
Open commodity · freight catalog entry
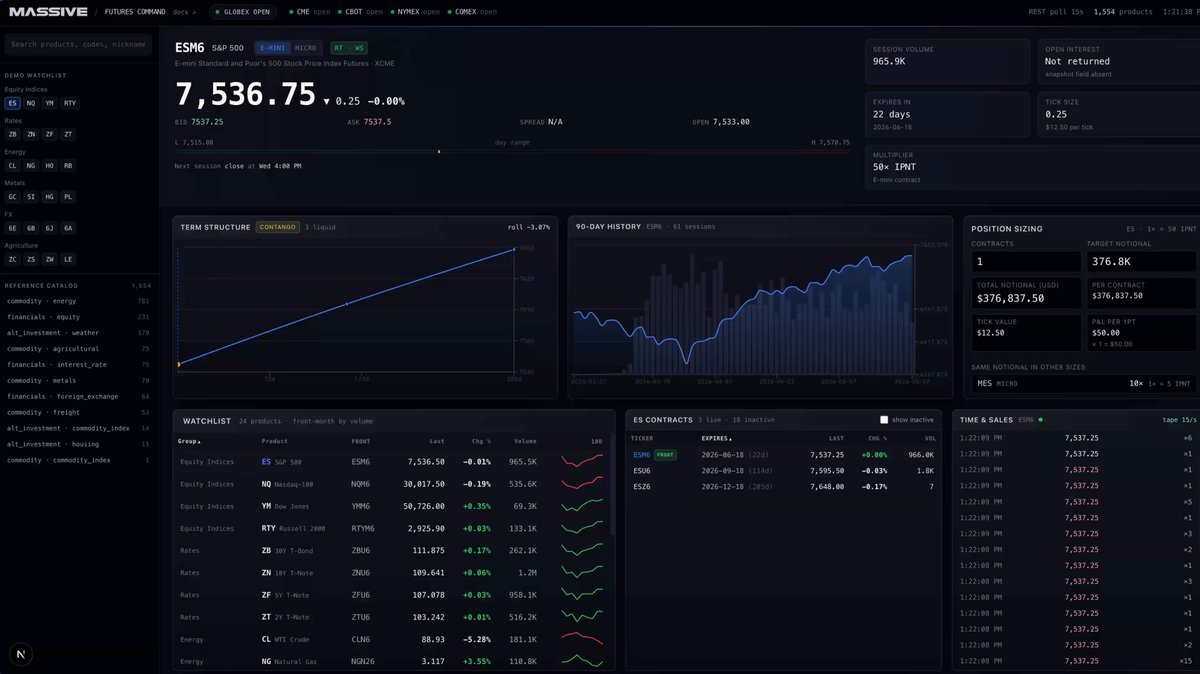coord(78,412)
